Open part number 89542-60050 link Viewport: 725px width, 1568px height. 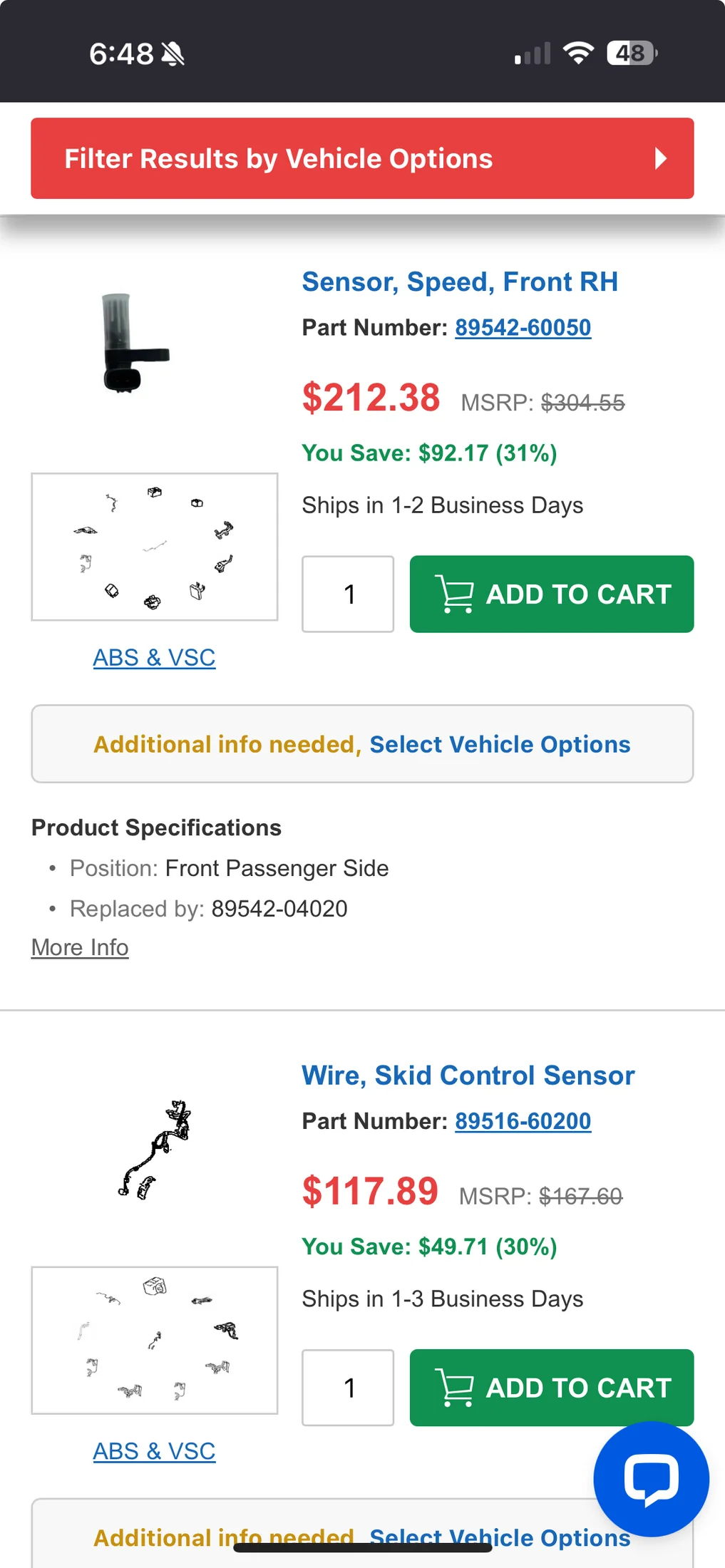523,327
